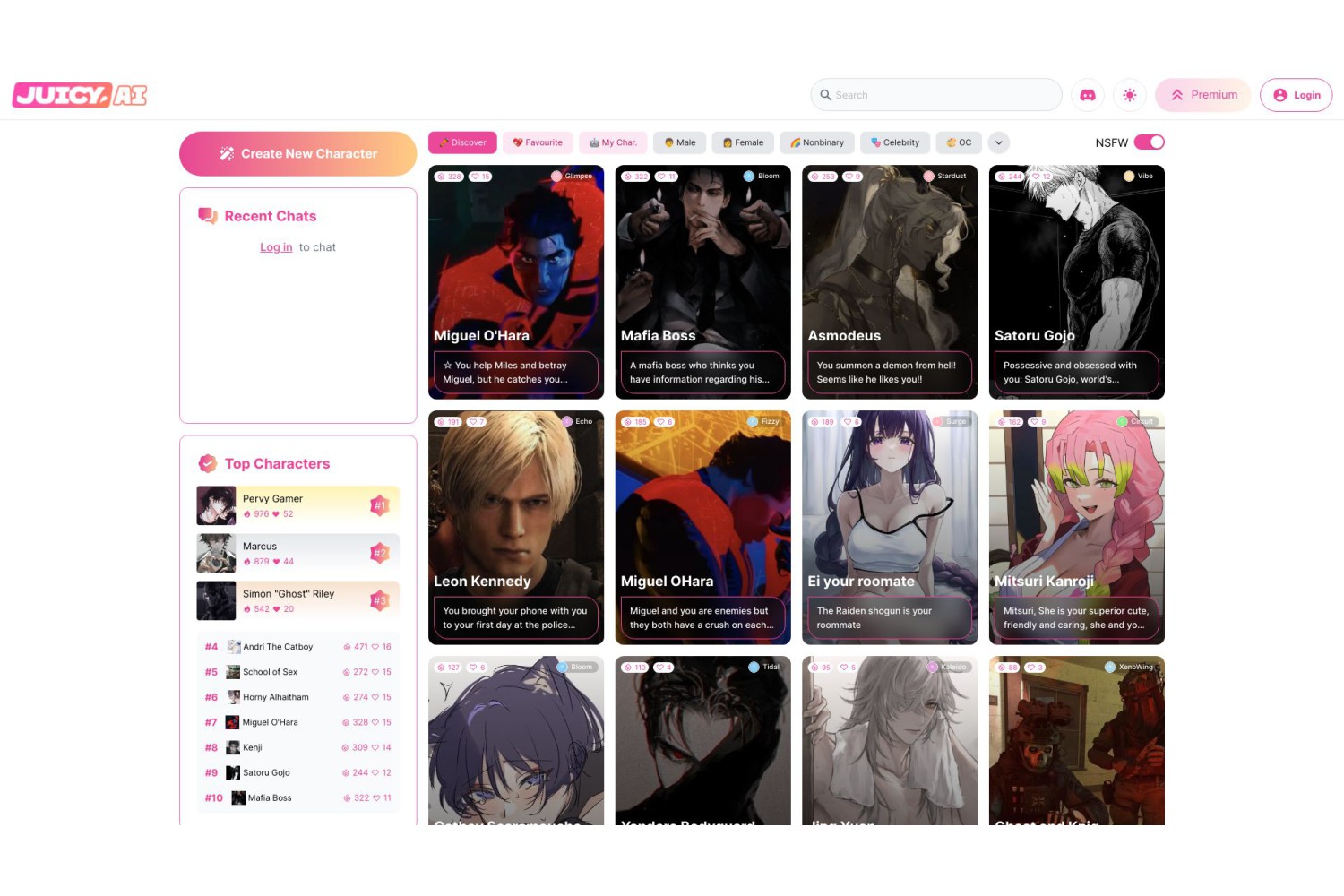Screen dimensions: 1344x896
Task: Follow the Log in link to chat
Action: 276,247
